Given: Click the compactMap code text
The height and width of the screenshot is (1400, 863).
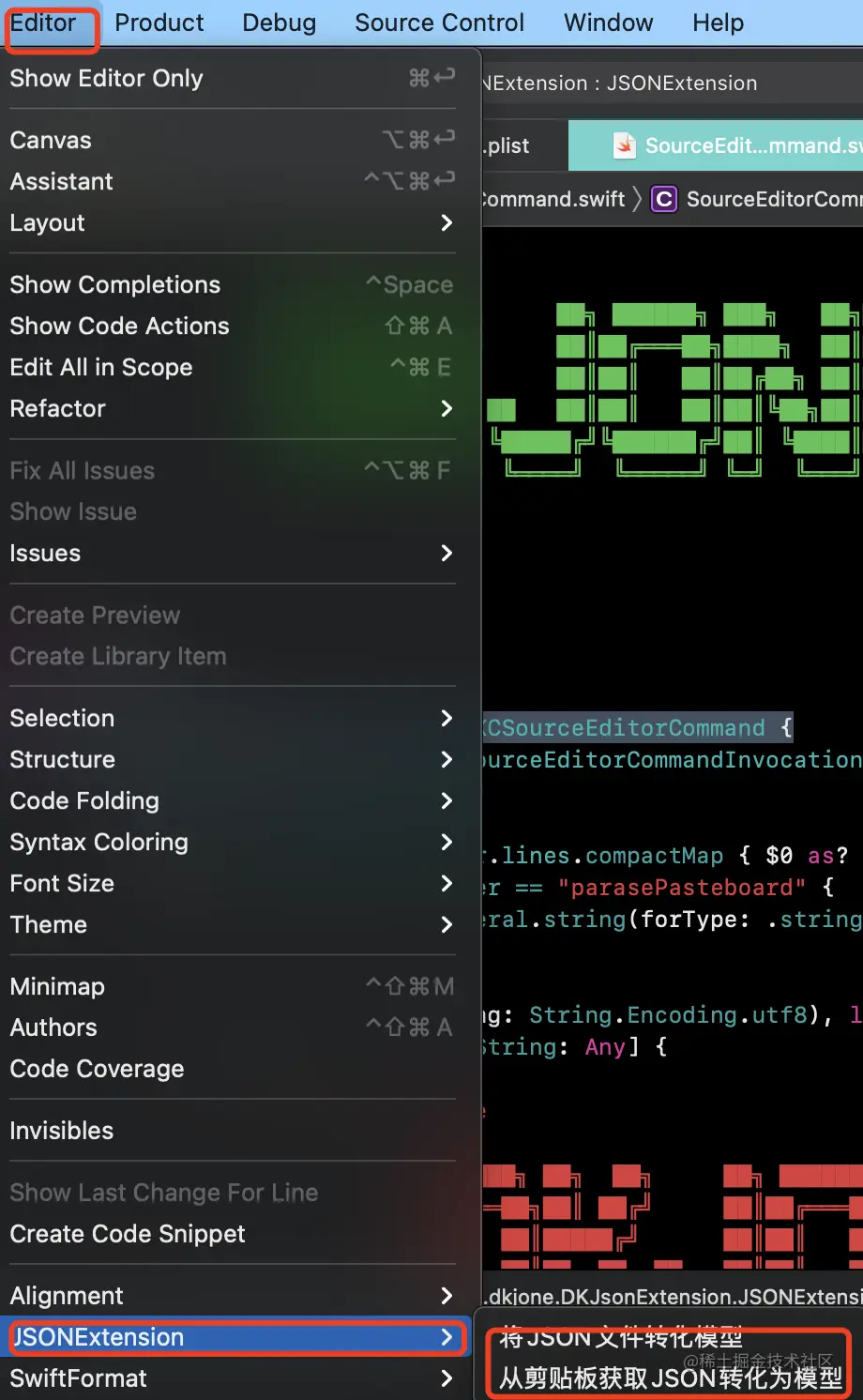Looking at the screenshot, I should click(655, 856).
